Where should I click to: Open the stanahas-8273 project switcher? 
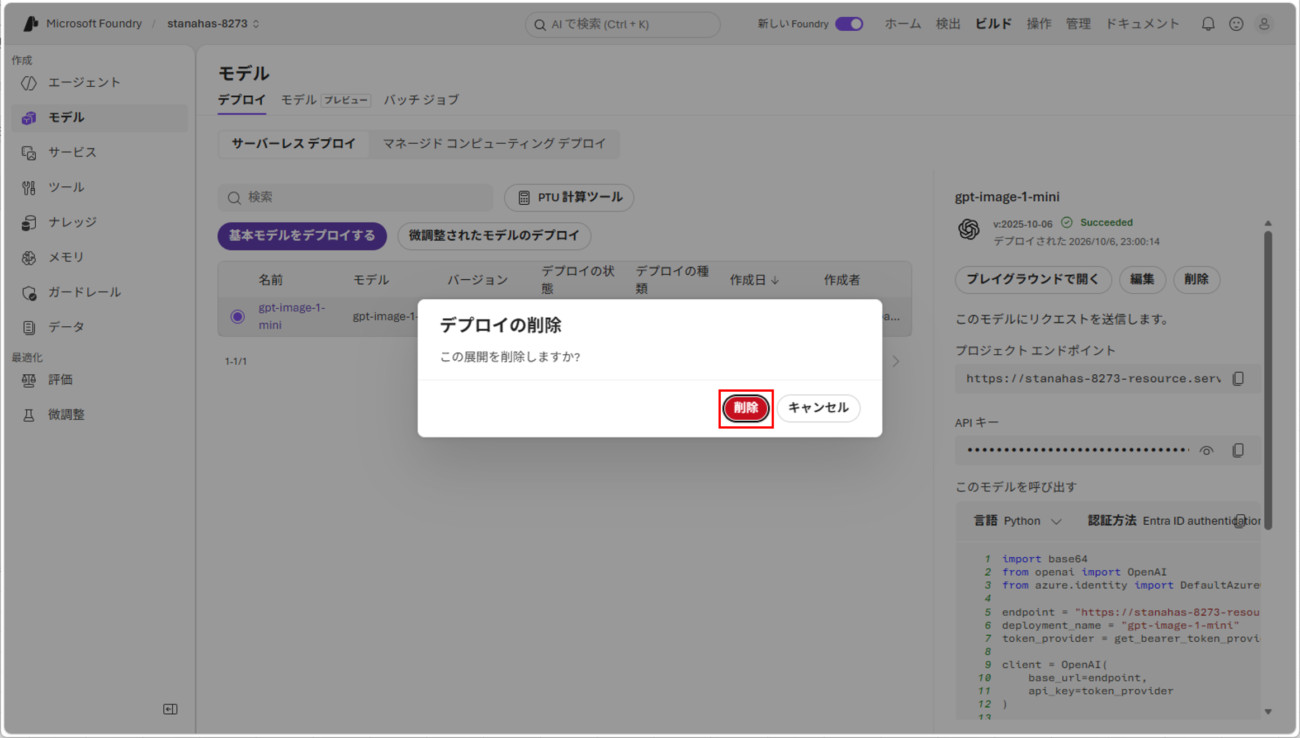(214, 24)
